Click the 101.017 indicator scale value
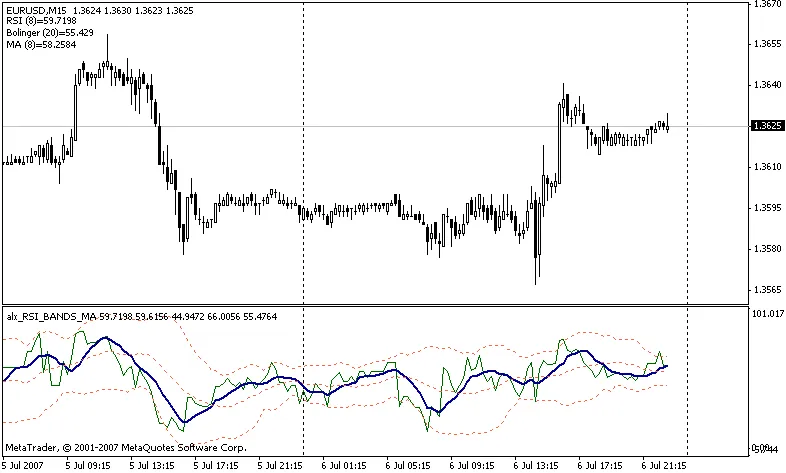The height and width of the screenshot is (473, 786). click(766, 313)
